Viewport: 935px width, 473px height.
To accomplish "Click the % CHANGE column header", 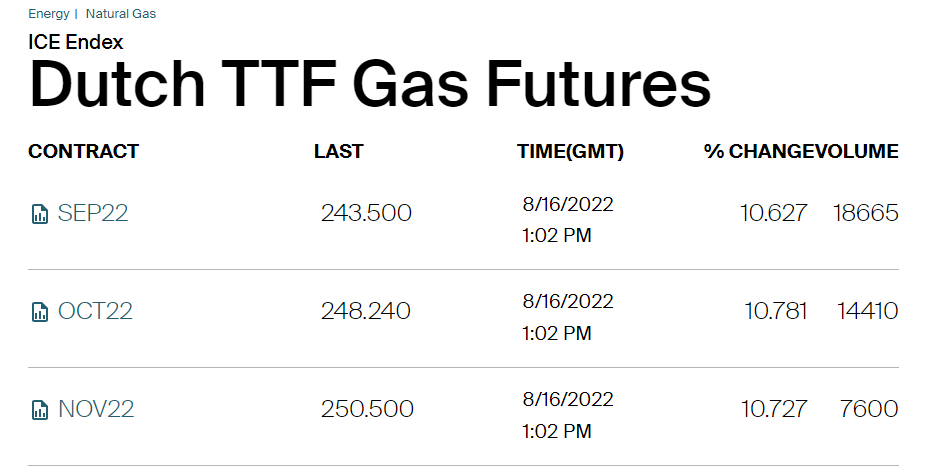I will tap(760, 152).
